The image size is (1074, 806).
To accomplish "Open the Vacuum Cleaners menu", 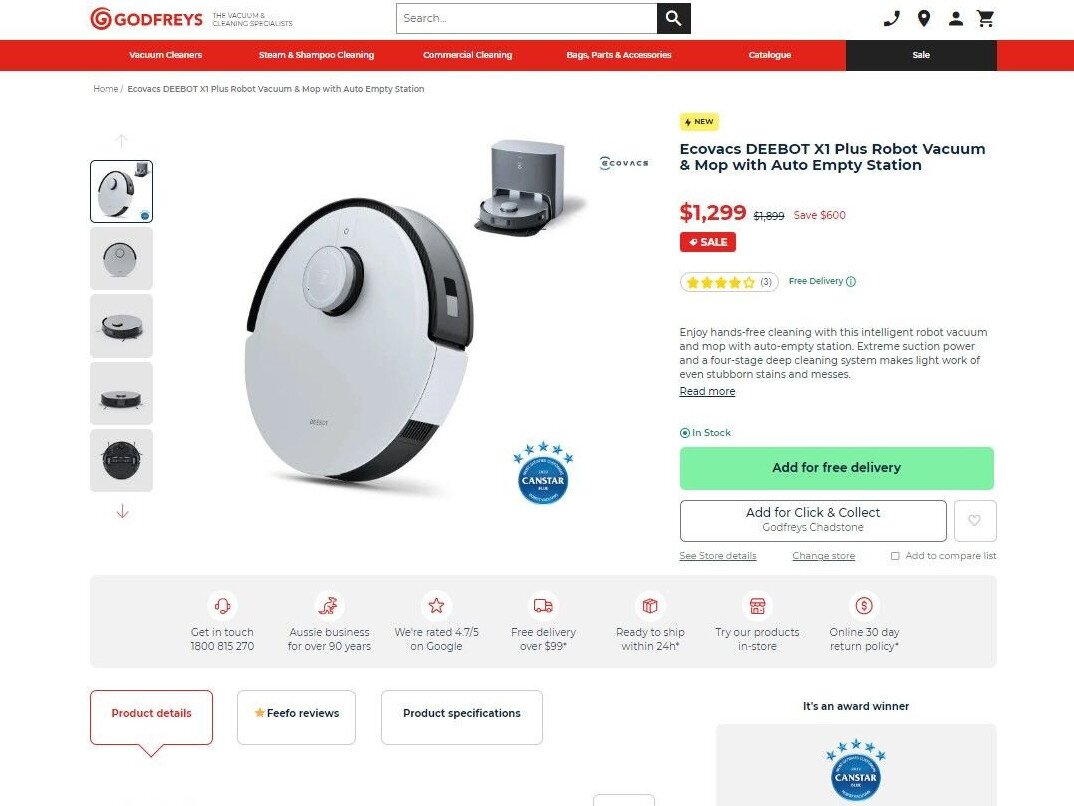I will 166,55.
